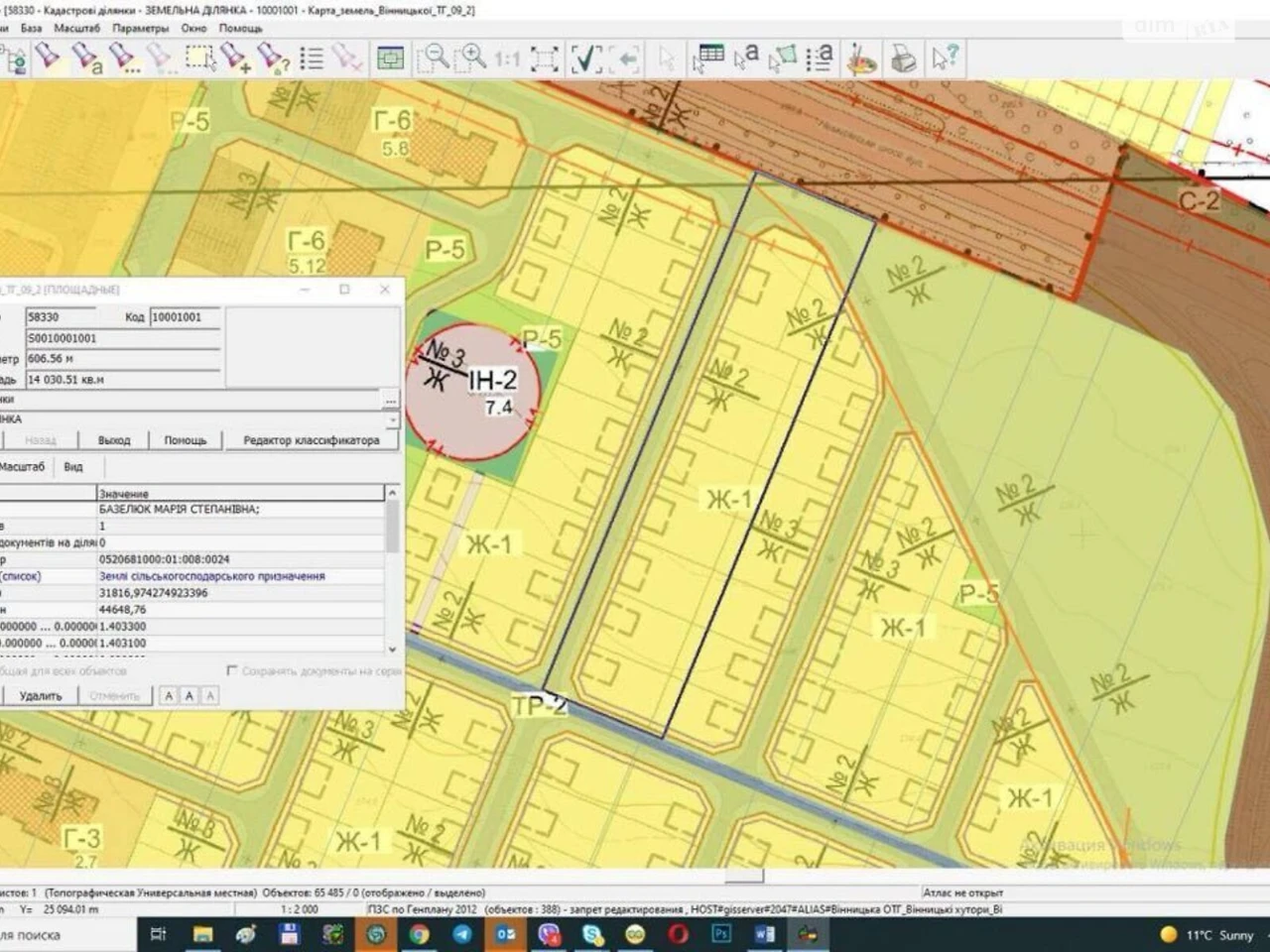The image size is (1270, 952).
Task: Open the combo box arrow under the ellipsis
Action: click(391, 419)
